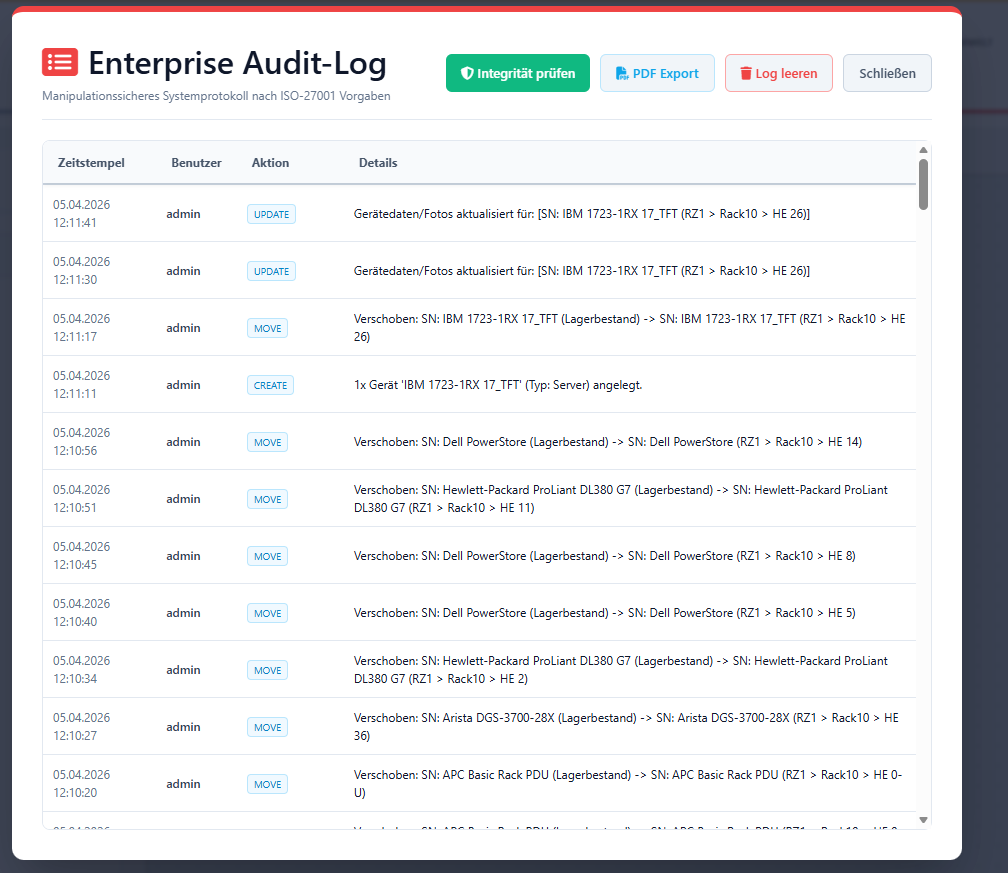The height and width of the screenshot is (873, 1008).
Task: Click the Enterprise Audit-Log title
Action: (237, 63)
